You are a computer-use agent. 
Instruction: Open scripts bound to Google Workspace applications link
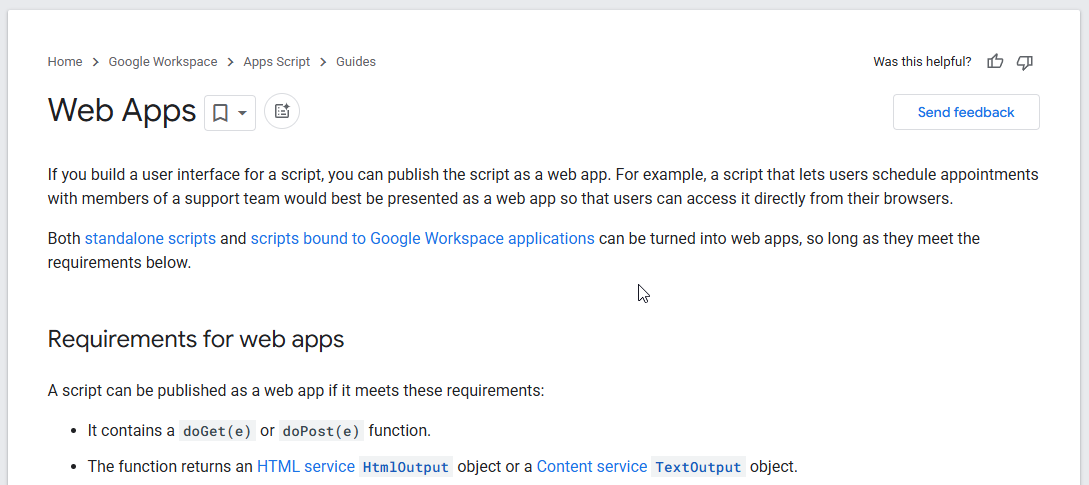422,239
